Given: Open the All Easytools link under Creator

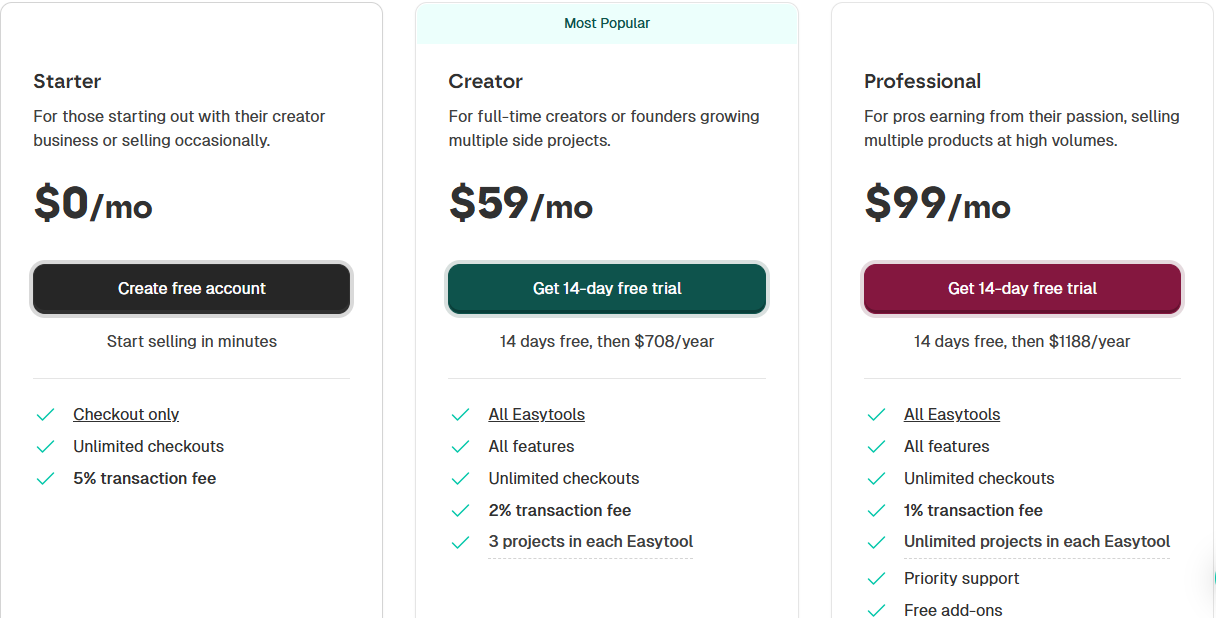Looking at the screenshot, I should (x=536, y=414).
